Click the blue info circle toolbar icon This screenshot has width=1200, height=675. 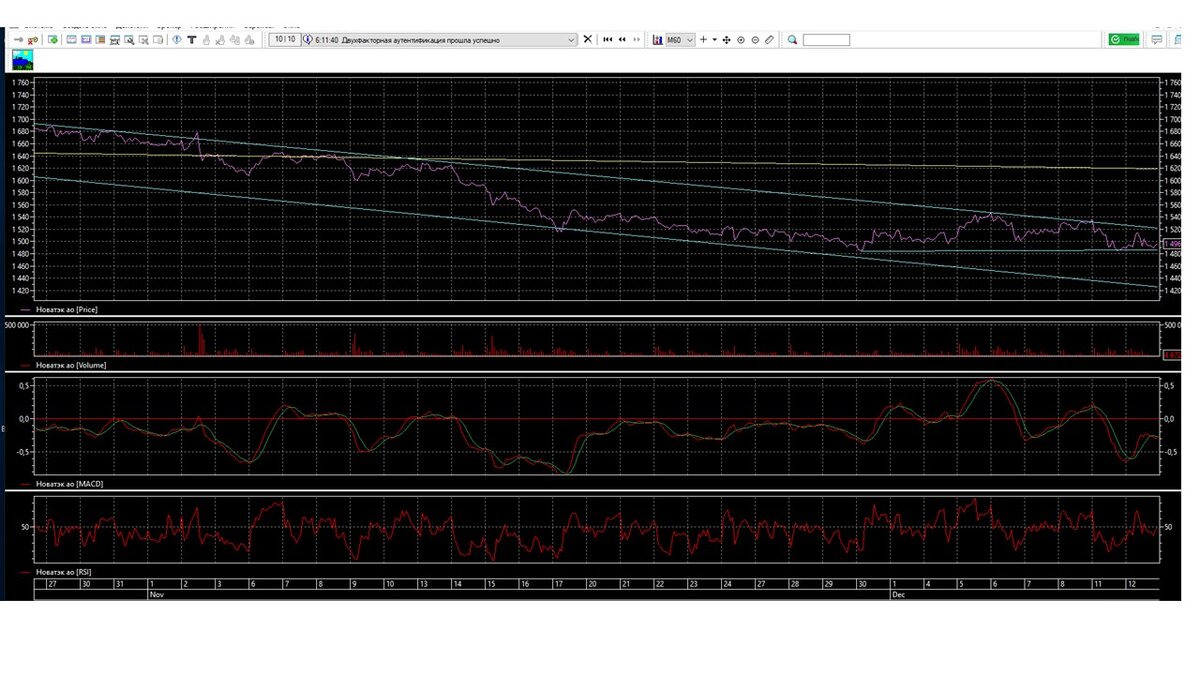tap(177, 40)
